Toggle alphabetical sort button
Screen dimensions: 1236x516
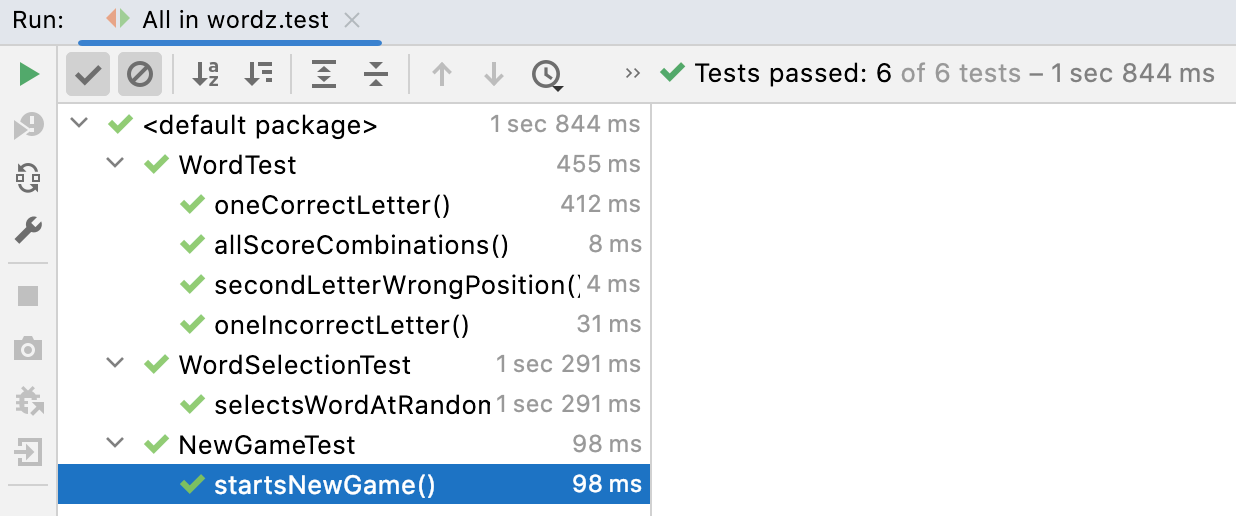pos(206,74)
